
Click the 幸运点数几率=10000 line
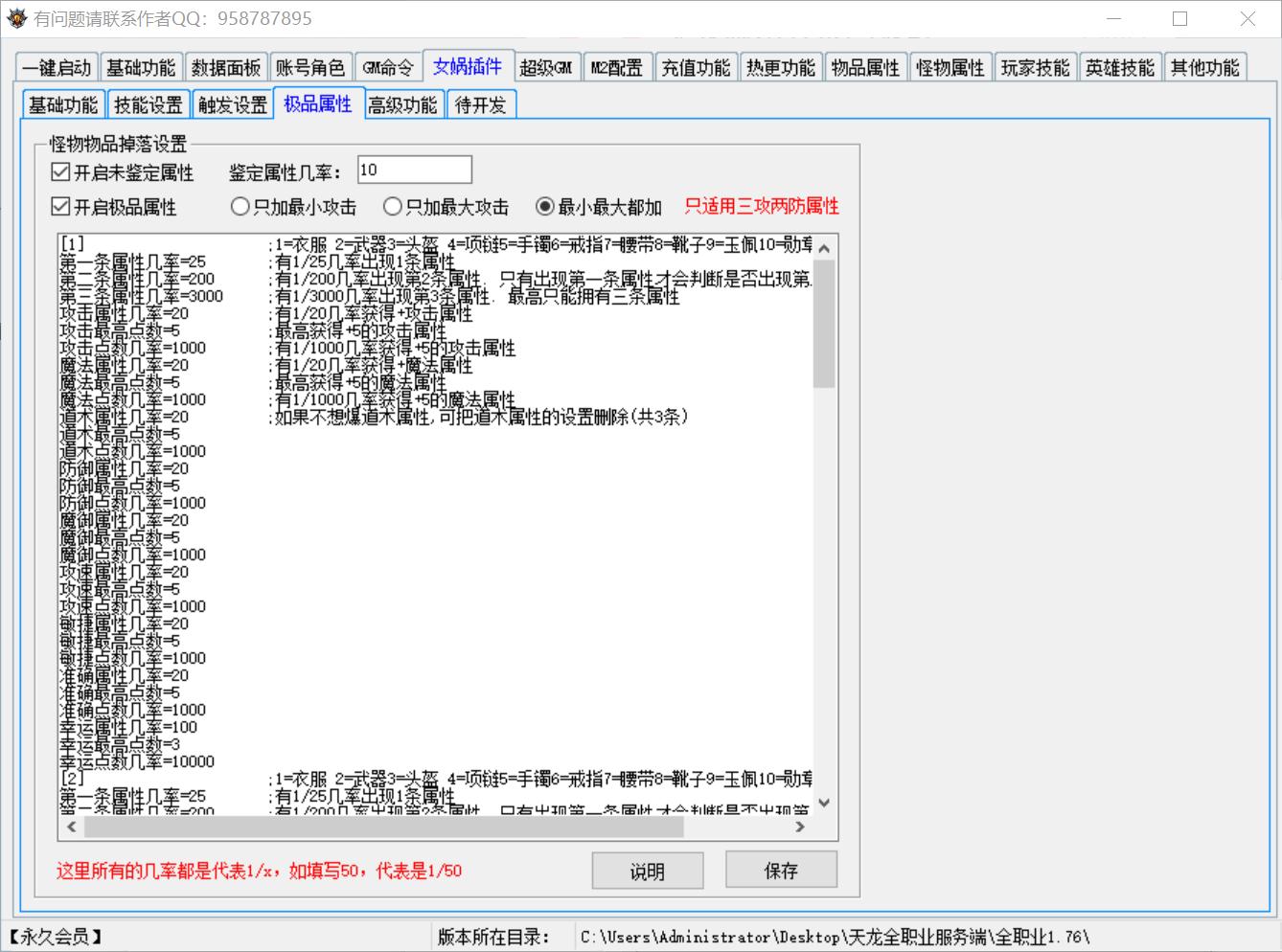click(137, 761)
